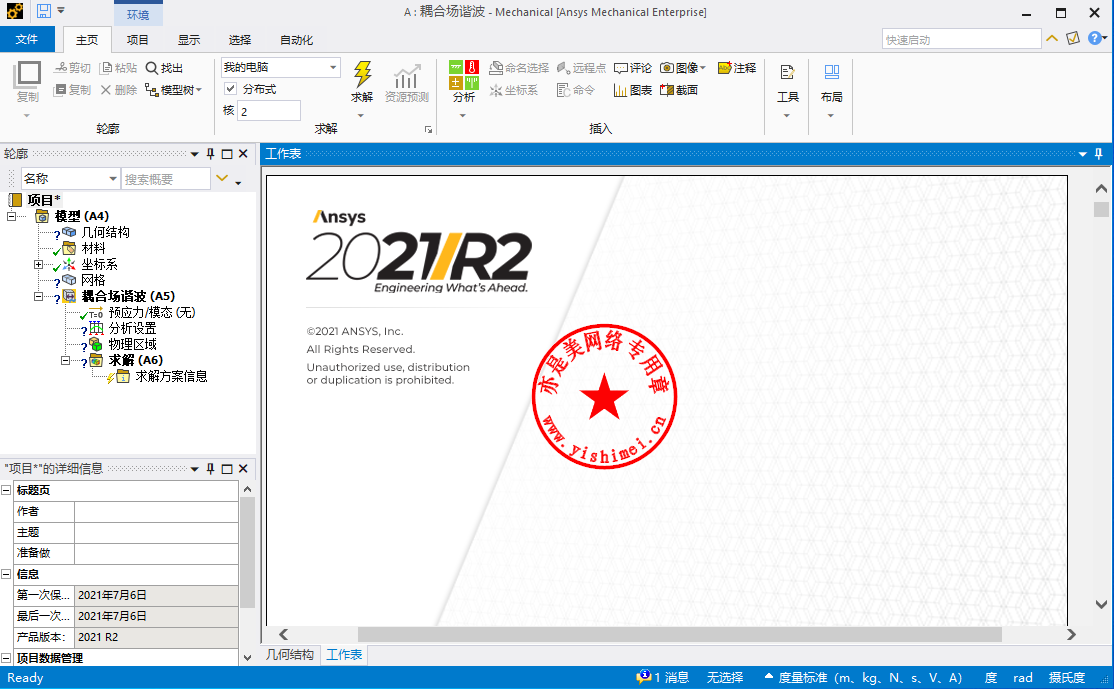Close the project details panel

243,469
